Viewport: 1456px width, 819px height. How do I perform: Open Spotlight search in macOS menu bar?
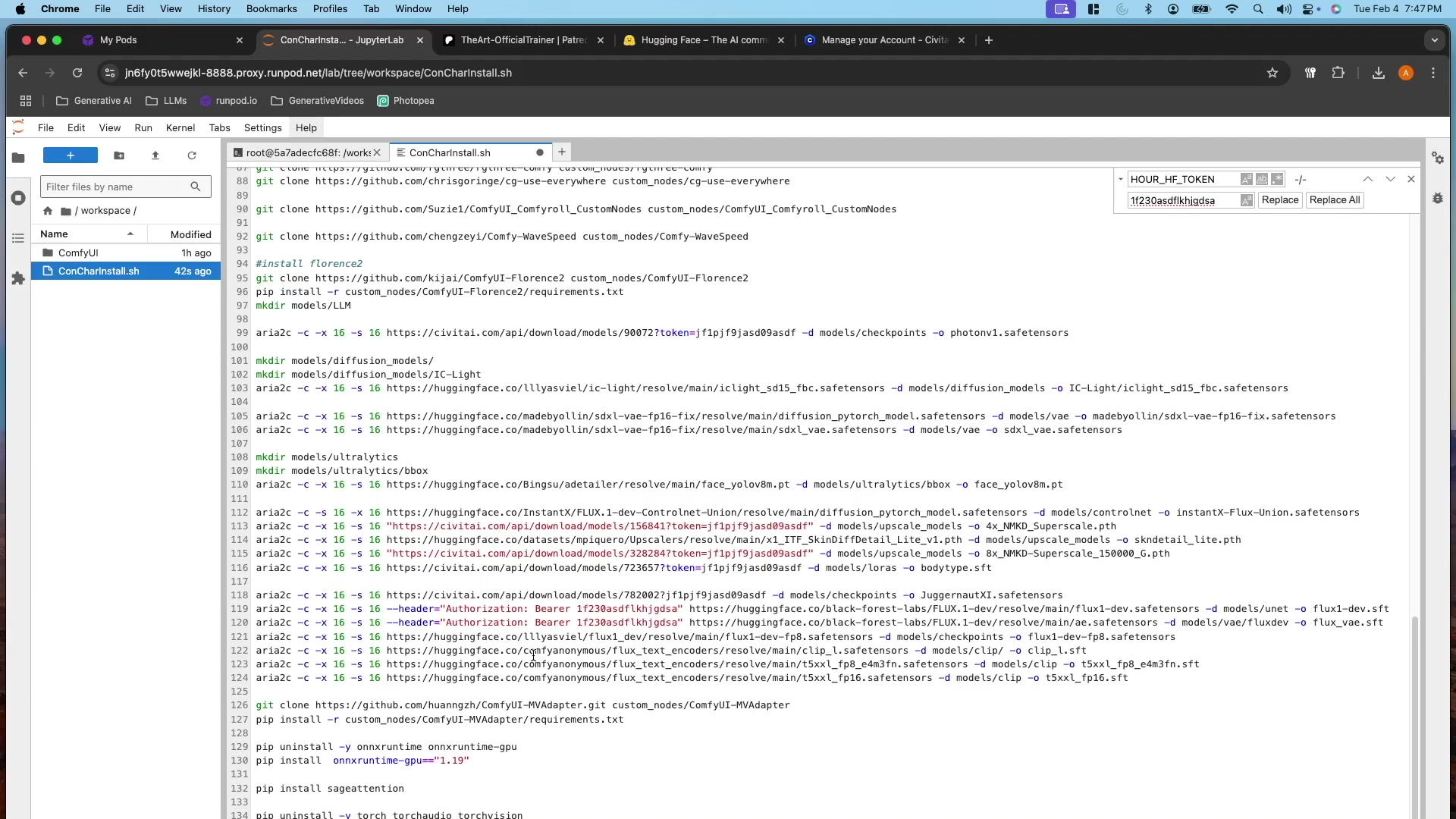[1258, 9]
